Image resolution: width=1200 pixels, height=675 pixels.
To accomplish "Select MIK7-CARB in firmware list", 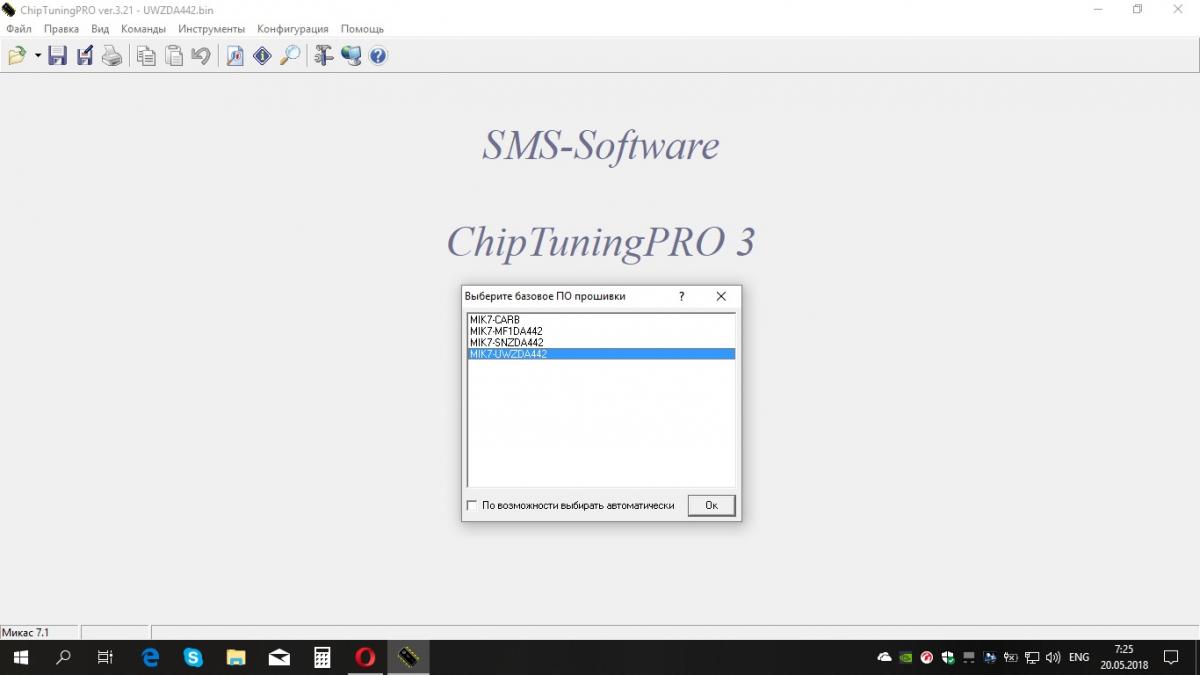I will pyautogui.click(x=601, y=320).
